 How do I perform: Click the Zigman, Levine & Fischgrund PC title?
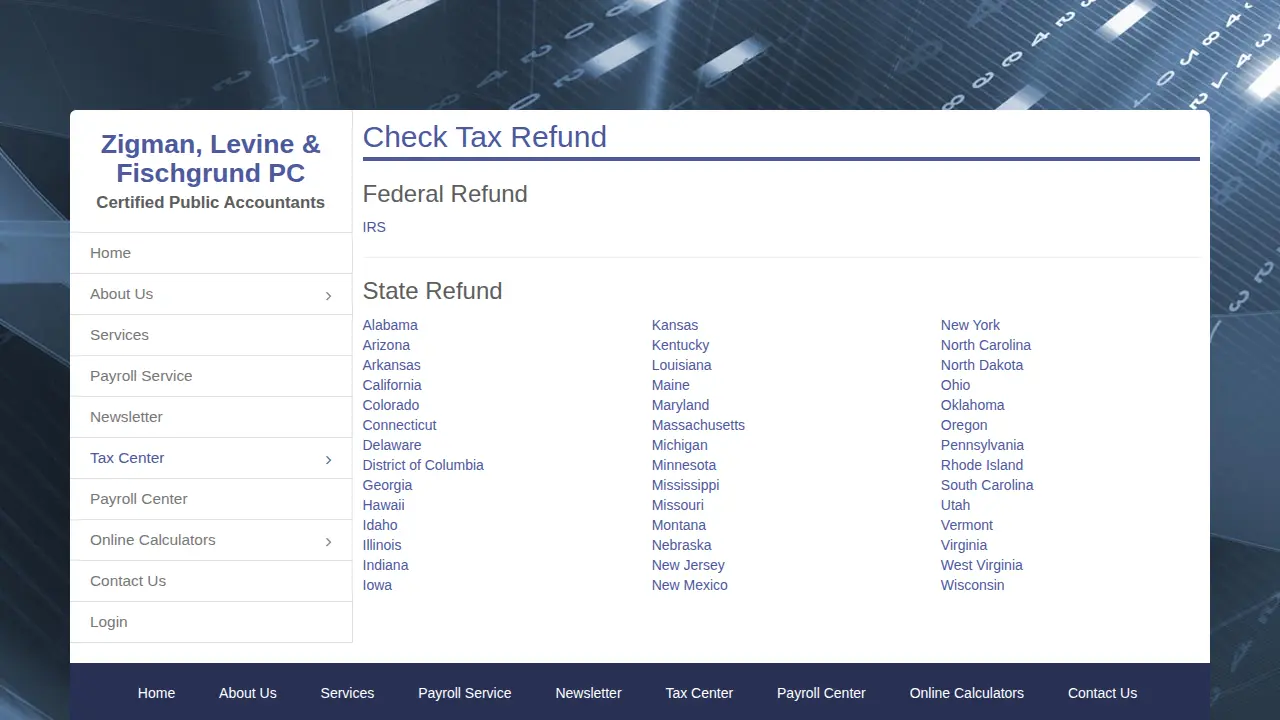click(211, 159)
